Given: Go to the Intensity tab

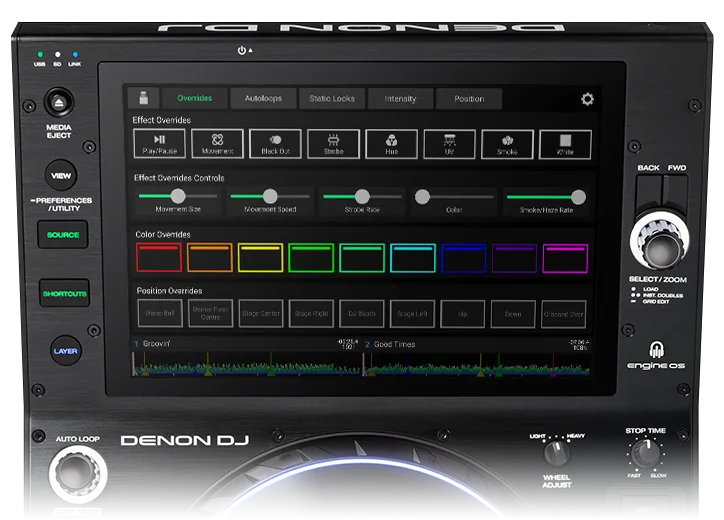Looking at the screenshot, I should click(400, 99).
